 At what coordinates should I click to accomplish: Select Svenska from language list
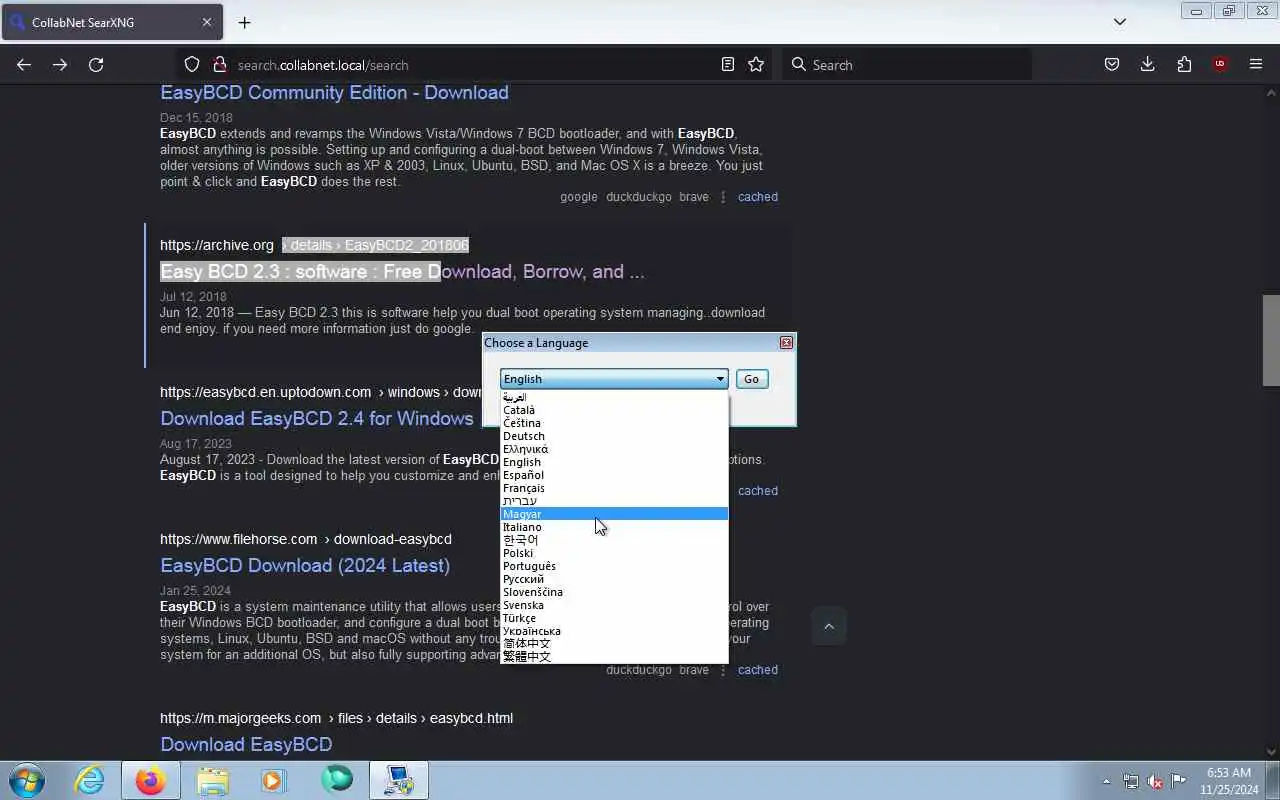pyautogui.click(x=614, y=605)
